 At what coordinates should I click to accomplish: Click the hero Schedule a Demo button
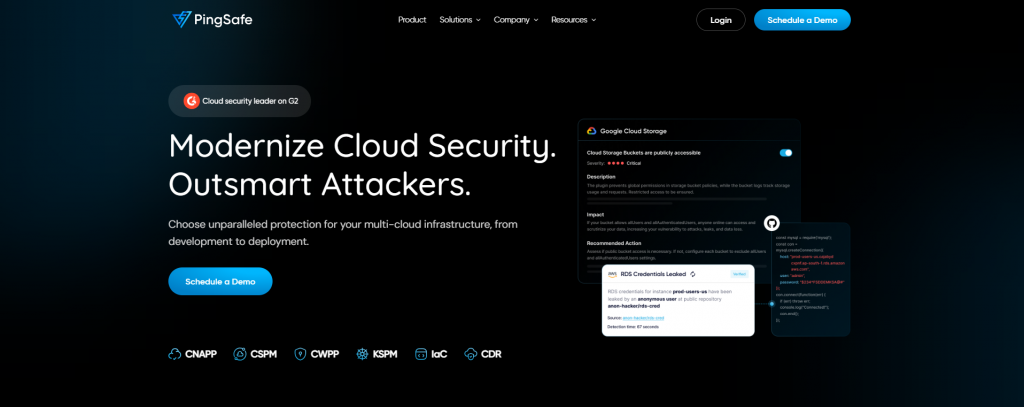click(x=220, y=282)
